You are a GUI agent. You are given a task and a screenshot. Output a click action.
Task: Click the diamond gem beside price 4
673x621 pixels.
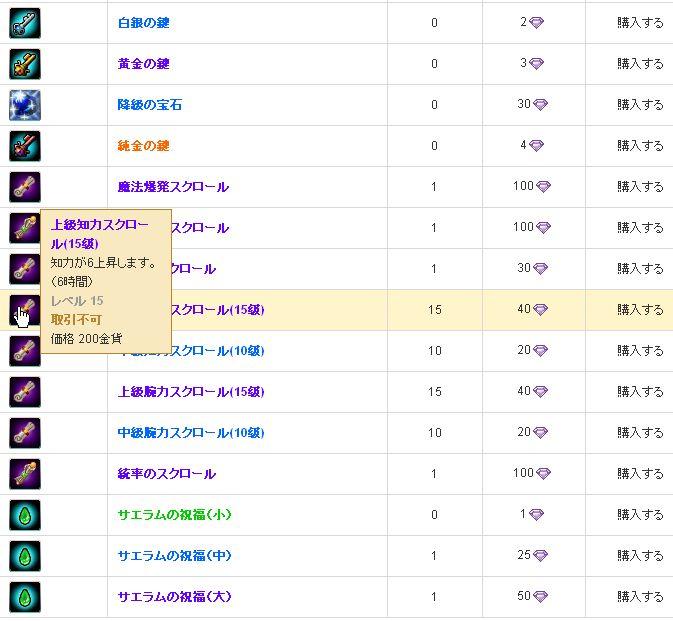pyautogui.click(x=536, y=146)
